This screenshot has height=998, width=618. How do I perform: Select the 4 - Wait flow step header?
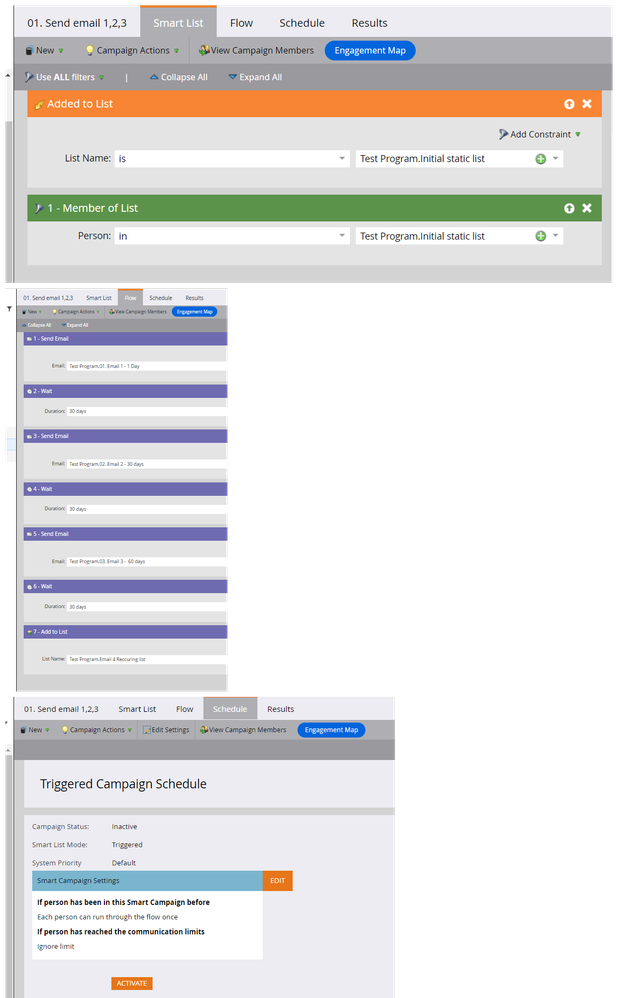click(x=125, y=489)
